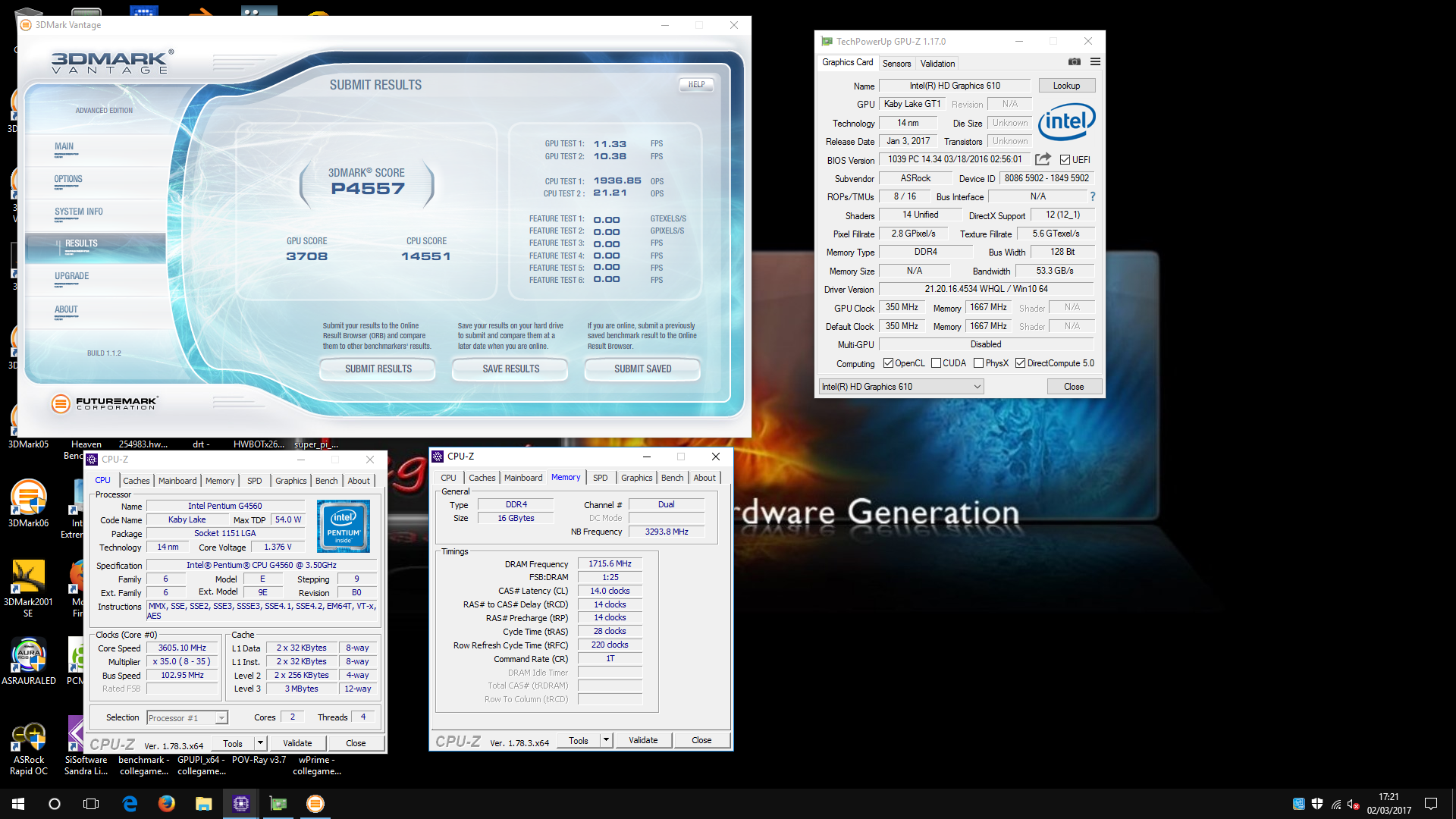Click the Bus Interface question mark
This screenshot has width=1456, height=819.
click(1092, 196)
